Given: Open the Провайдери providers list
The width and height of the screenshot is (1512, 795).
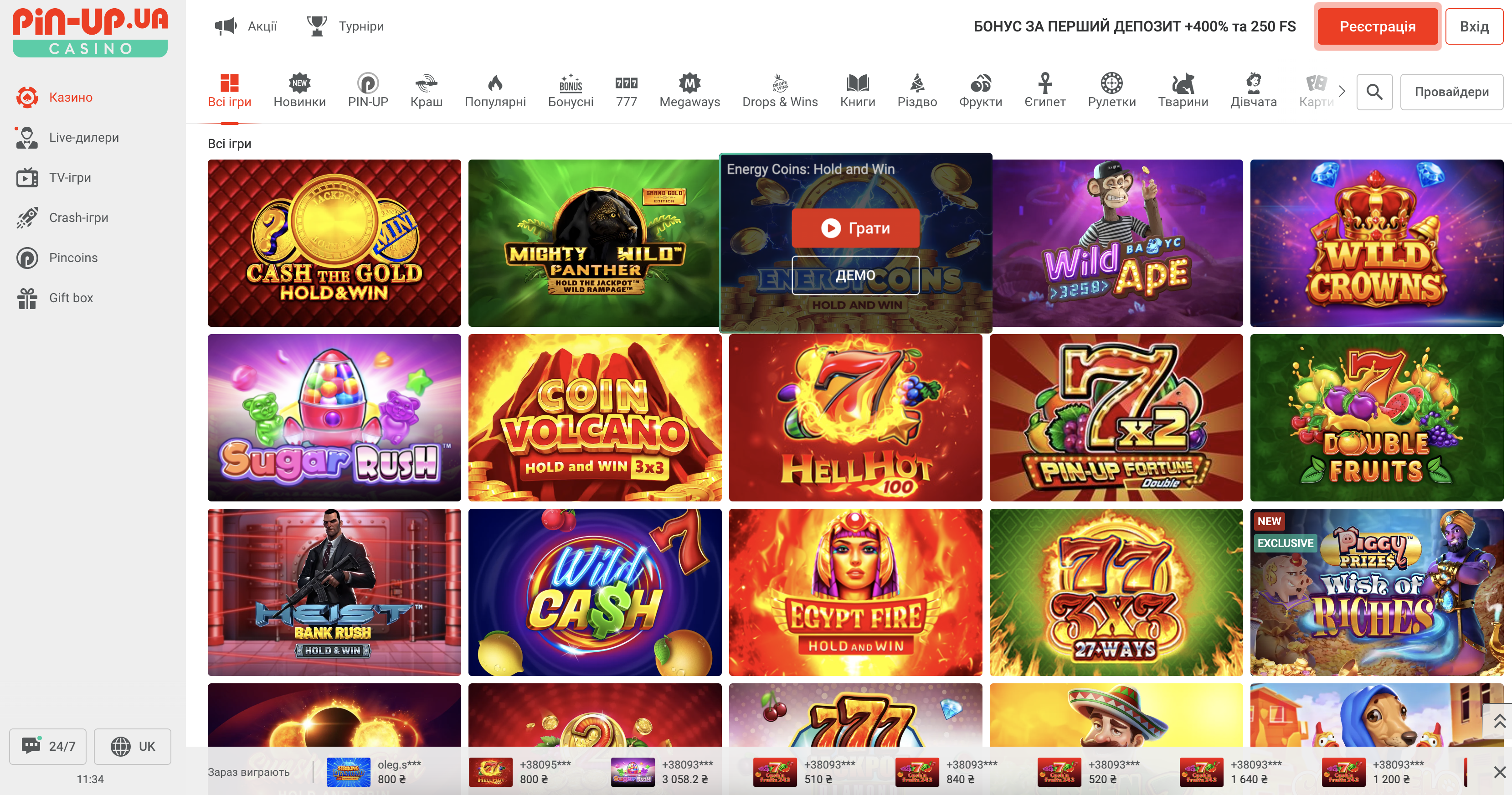Looking at the screenshot, I should point(1451,92).
